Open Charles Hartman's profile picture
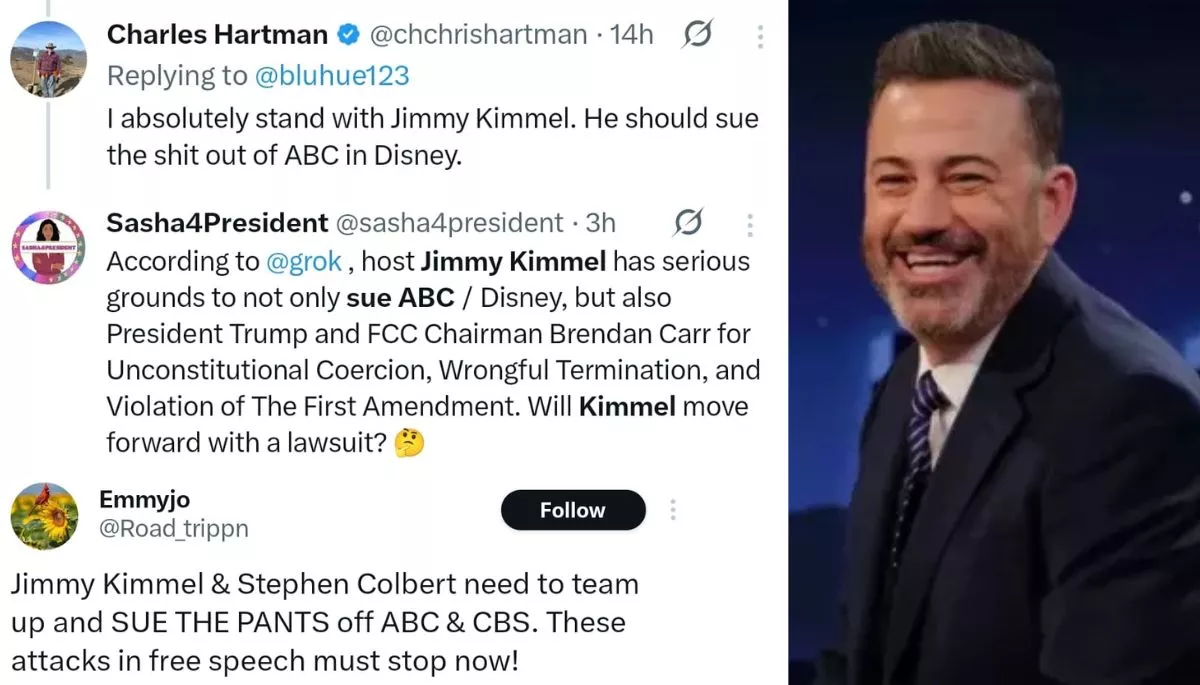Viewport: 1200px width, 685px height. (48, 59)
